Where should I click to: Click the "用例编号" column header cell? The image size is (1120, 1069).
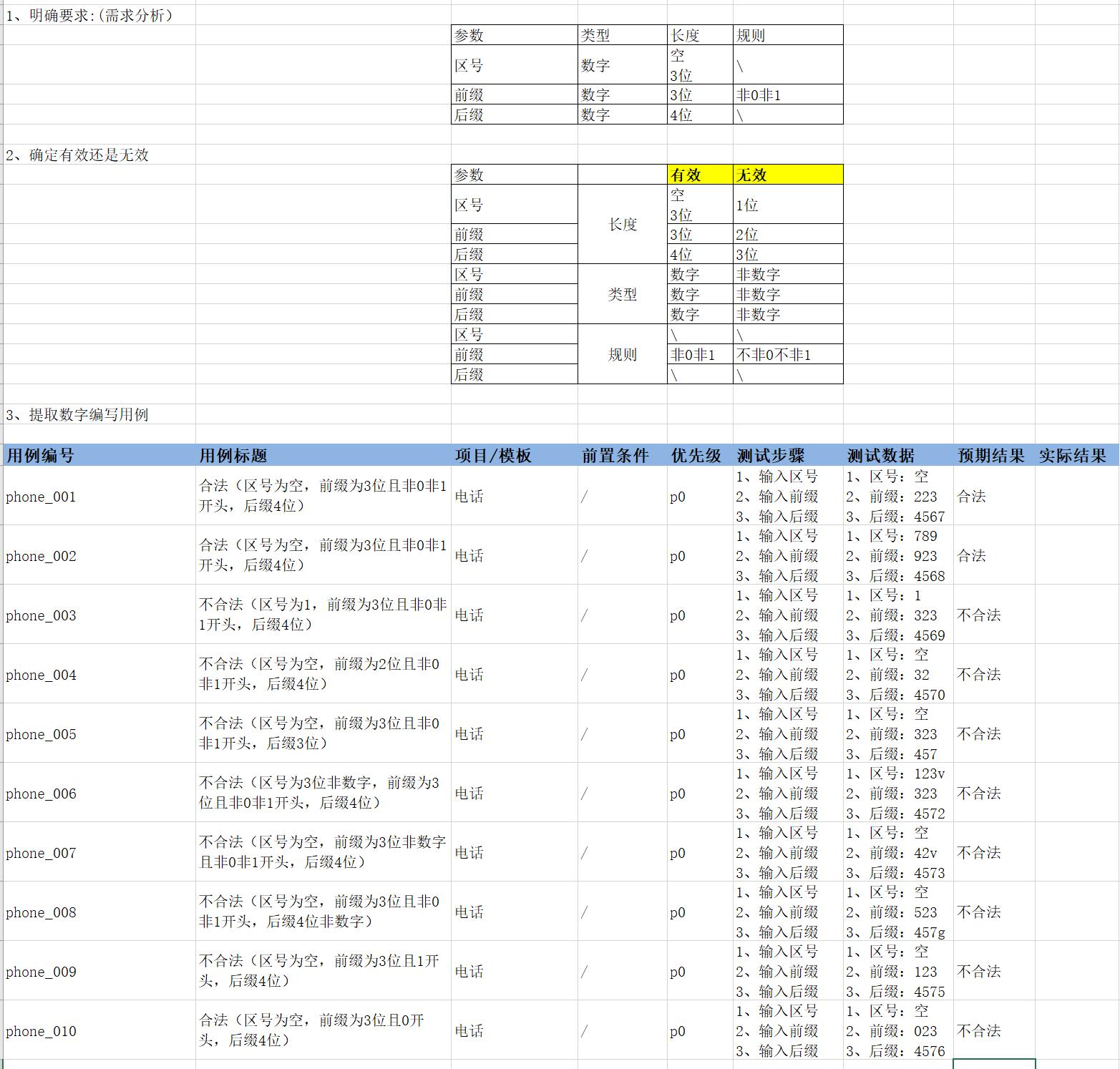click(99, 455)
